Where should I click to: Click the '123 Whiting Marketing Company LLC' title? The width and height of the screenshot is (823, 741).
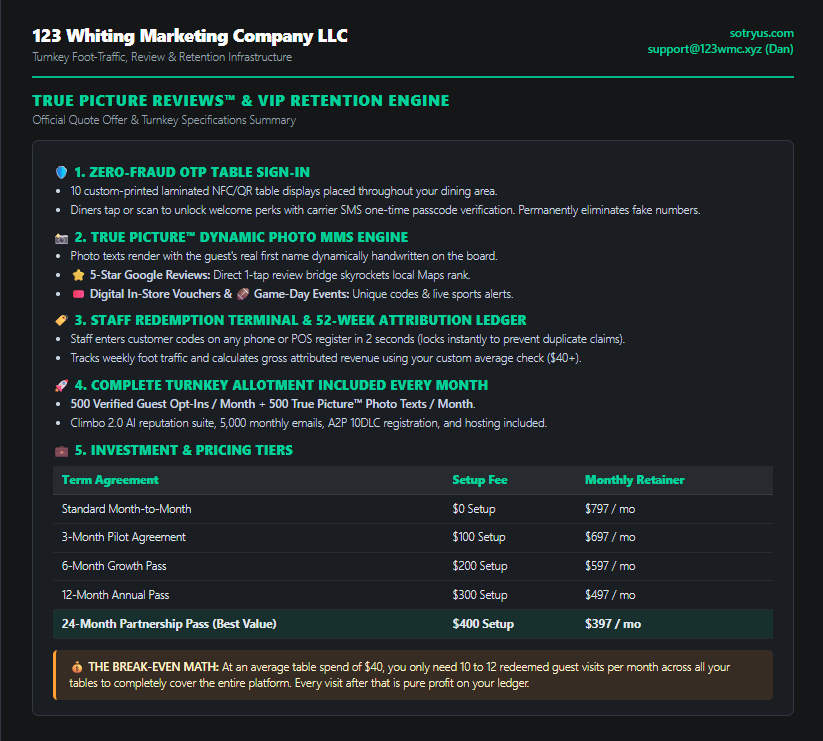click(190, 36)
